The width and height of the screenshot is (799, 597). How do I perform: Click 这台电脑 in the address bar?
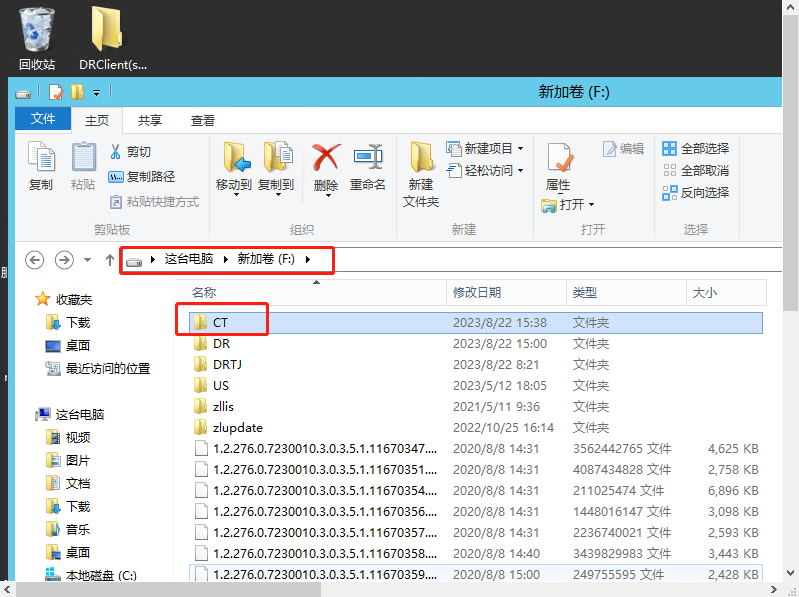pyautogui.click(x=189, y=259)
